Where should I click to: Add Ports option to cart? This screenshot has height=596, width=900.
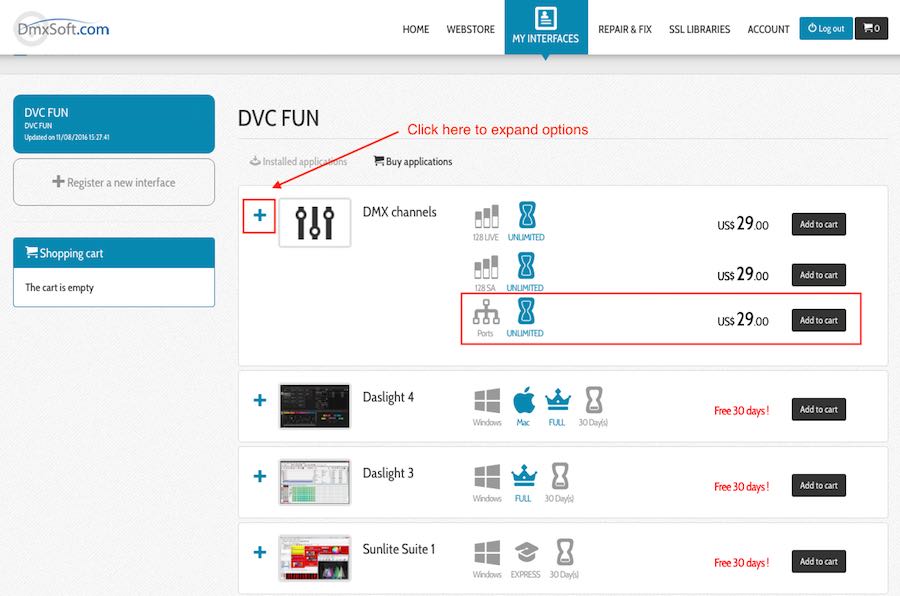tap(818, 320)
